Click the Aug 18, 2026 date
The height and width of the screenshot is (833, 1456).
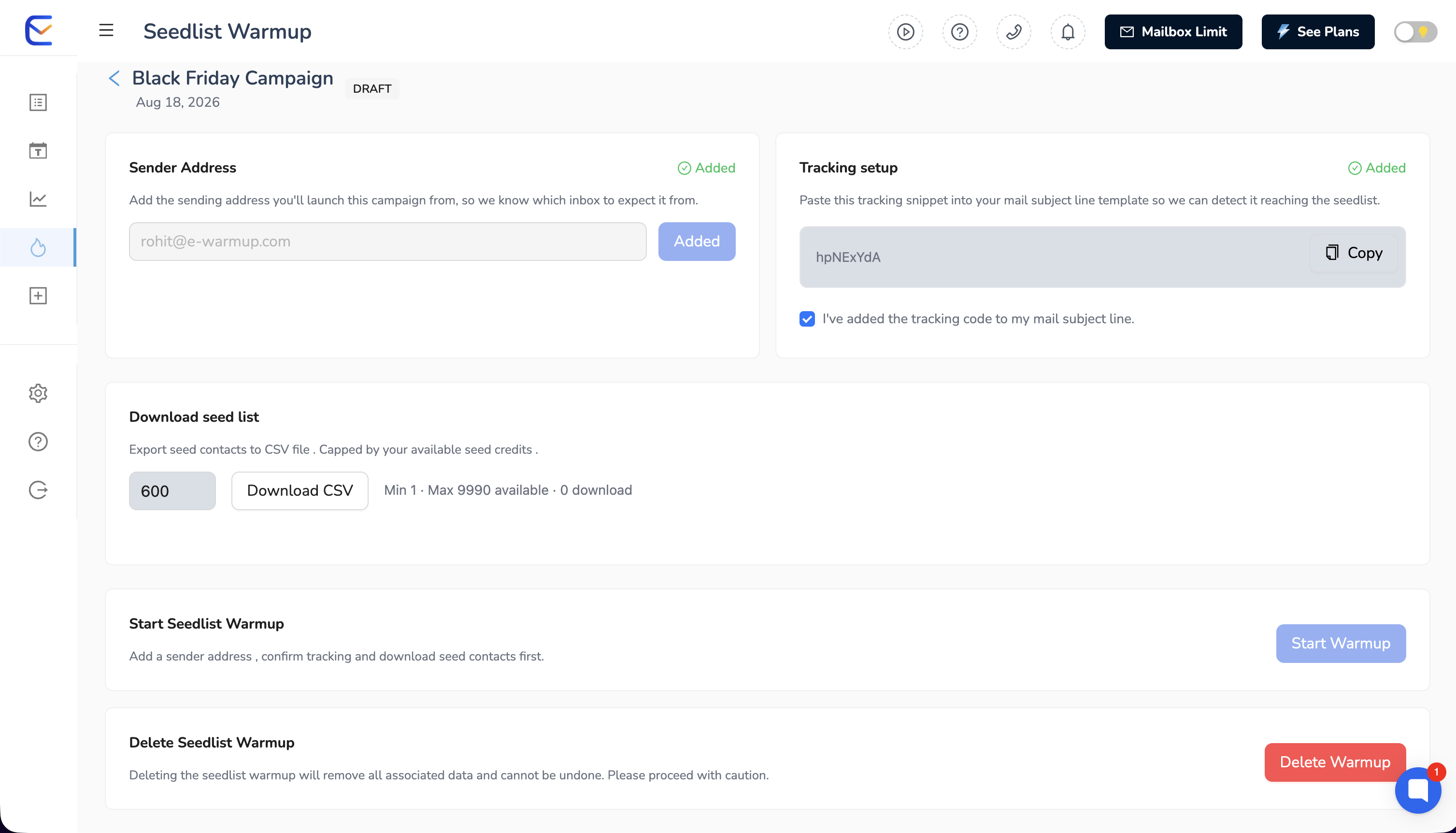pyautogui.click(x=178, y=102)
